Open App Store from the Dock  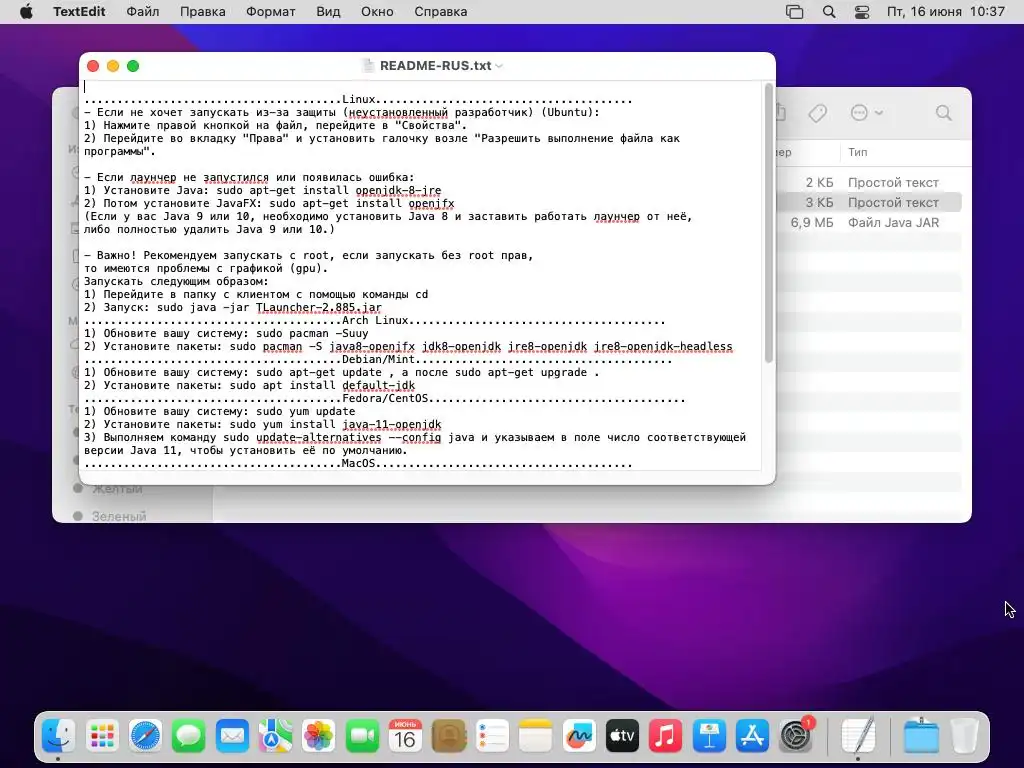pyautogui.click(x=752, y=735)
